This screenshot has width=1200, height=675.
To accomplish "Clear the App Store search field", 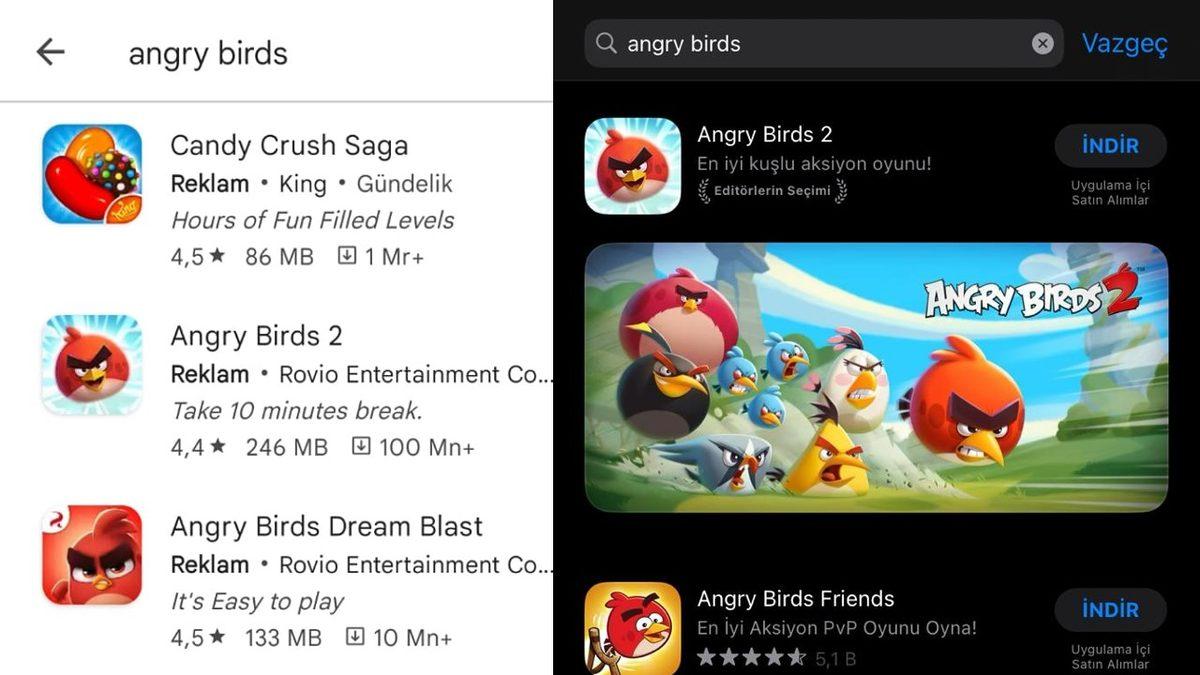I will [1042, 44].
